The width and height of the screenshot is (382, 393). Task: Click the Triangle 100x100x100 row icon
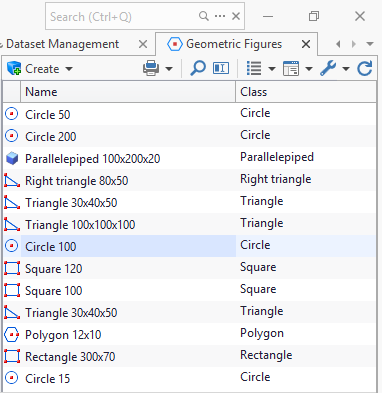pos(12,224)
